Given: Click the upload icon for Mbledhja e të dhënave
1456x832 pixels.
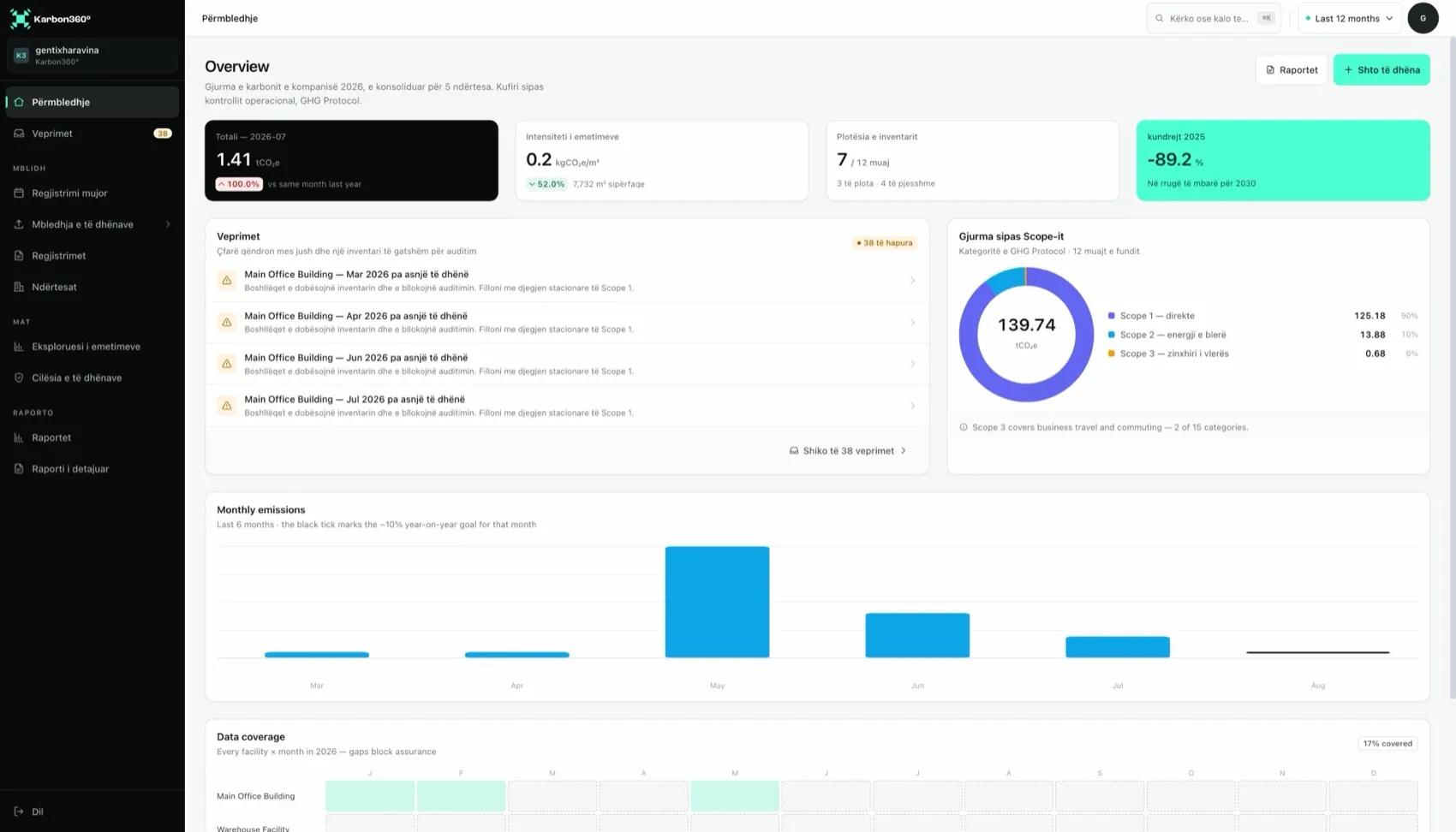Looking at the screenshot, I should pos(19,224).
